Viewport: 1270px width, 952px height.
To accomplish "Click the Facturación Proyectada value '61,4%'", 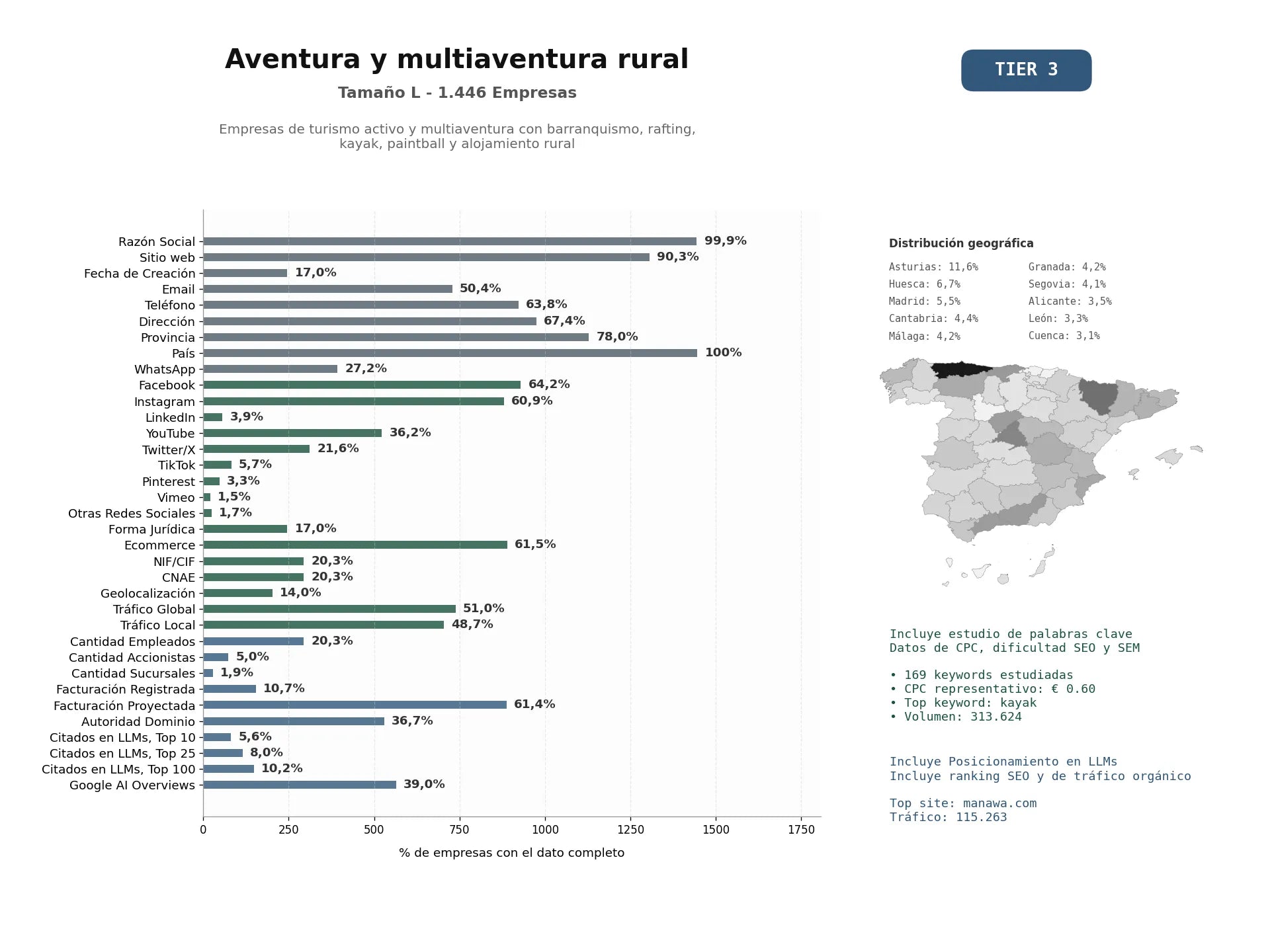I will pyautogui.click(x=534, y=704).
